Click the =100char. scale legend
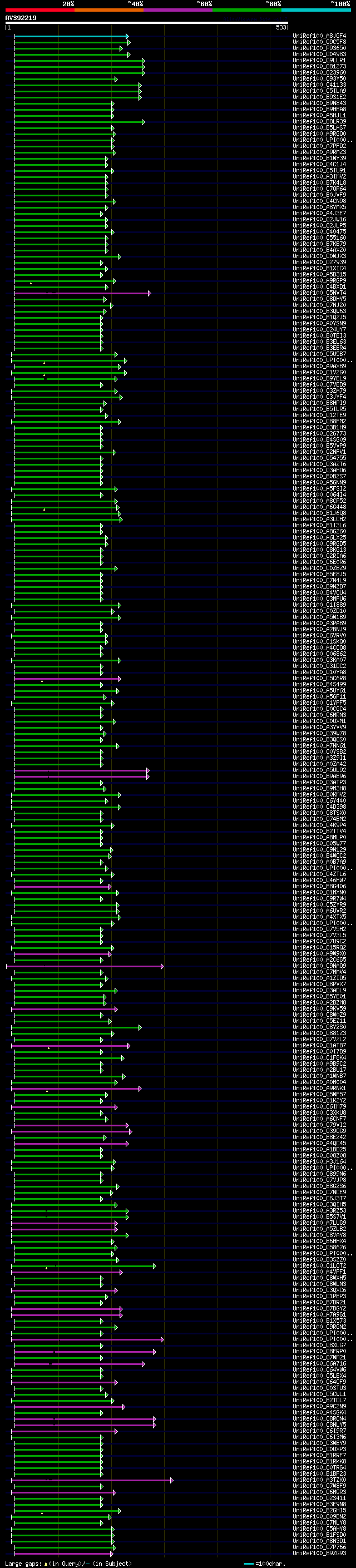The height and width of the screenshot is (1568, 356). [x=264, y=1564]
